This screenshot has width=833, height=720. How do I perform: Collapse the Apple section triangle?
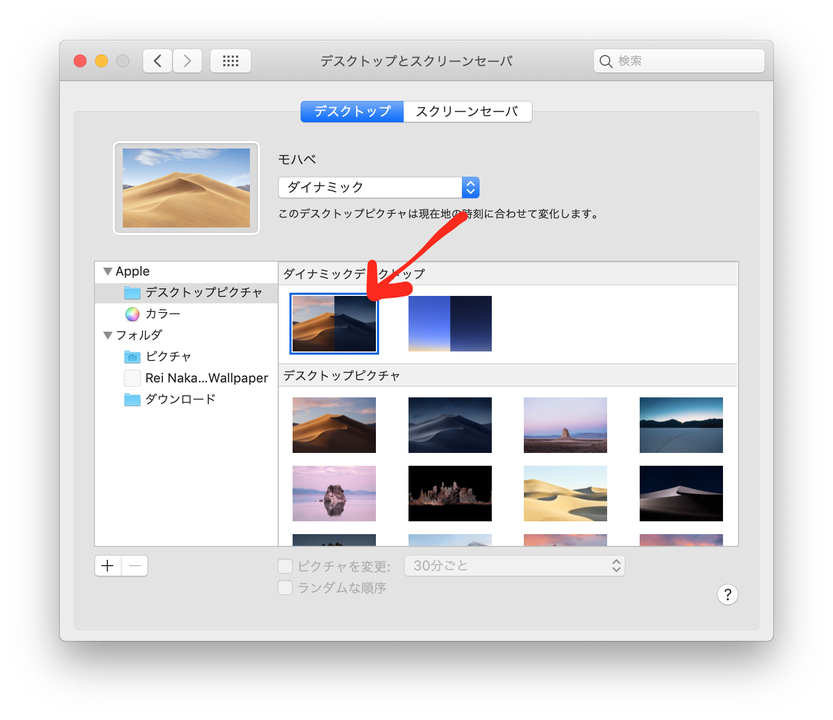pos(108,272)
